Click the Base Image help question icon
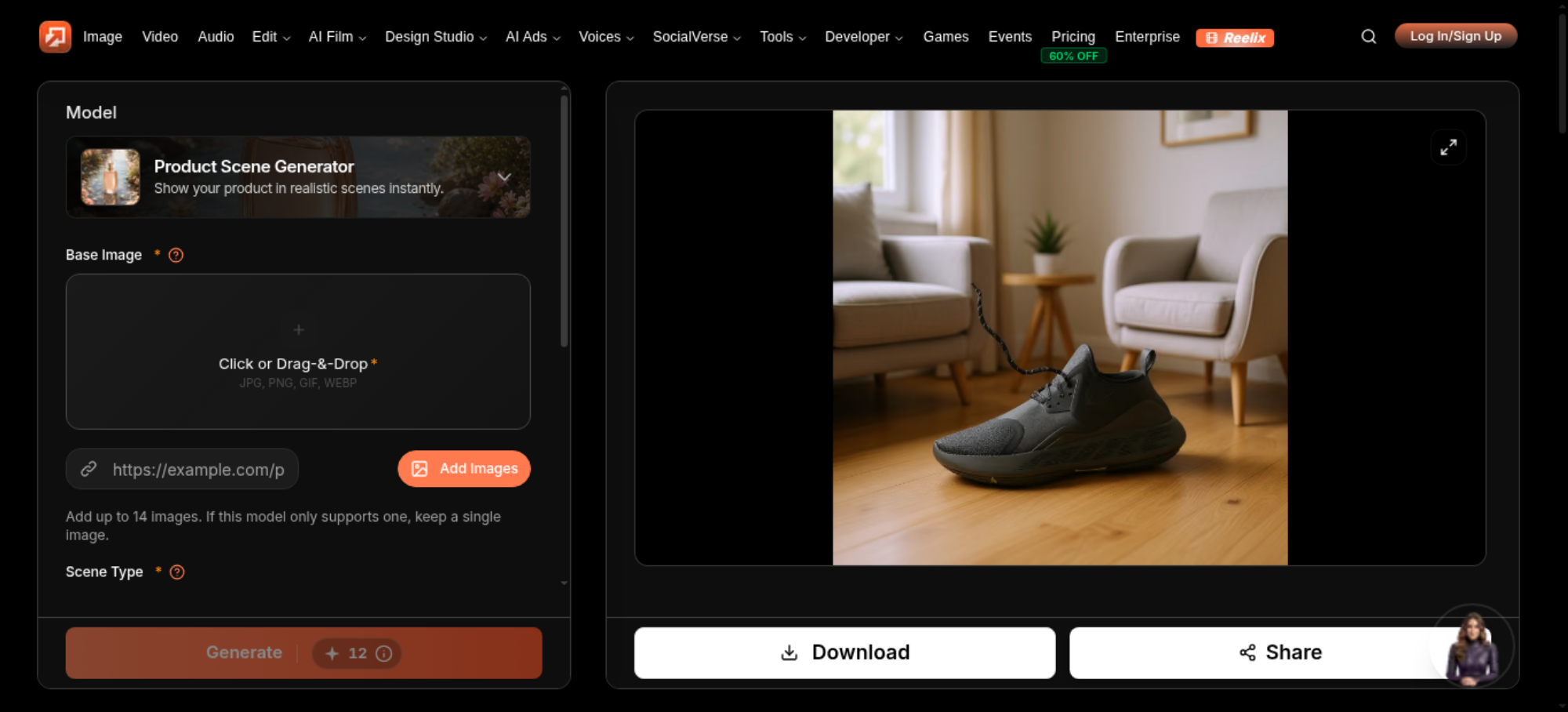Viewport: 1568px width, 712px height. tap(176, 255)
